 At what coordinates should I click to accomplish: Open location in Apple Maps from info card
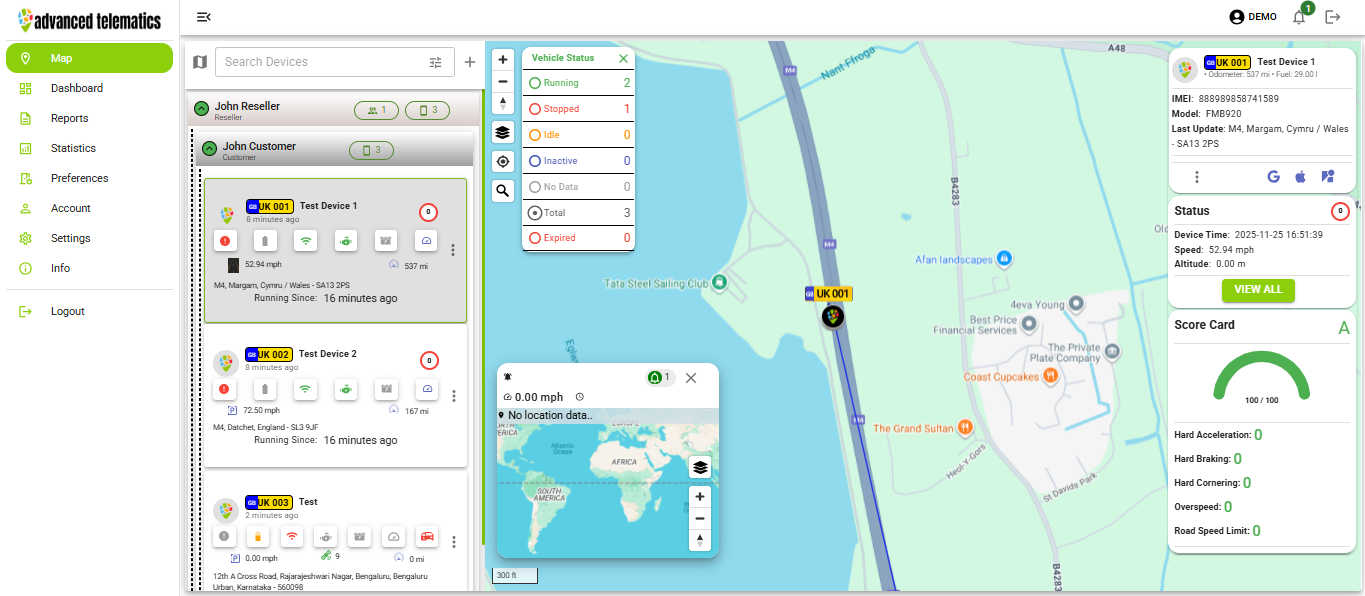coord(1299,176)
